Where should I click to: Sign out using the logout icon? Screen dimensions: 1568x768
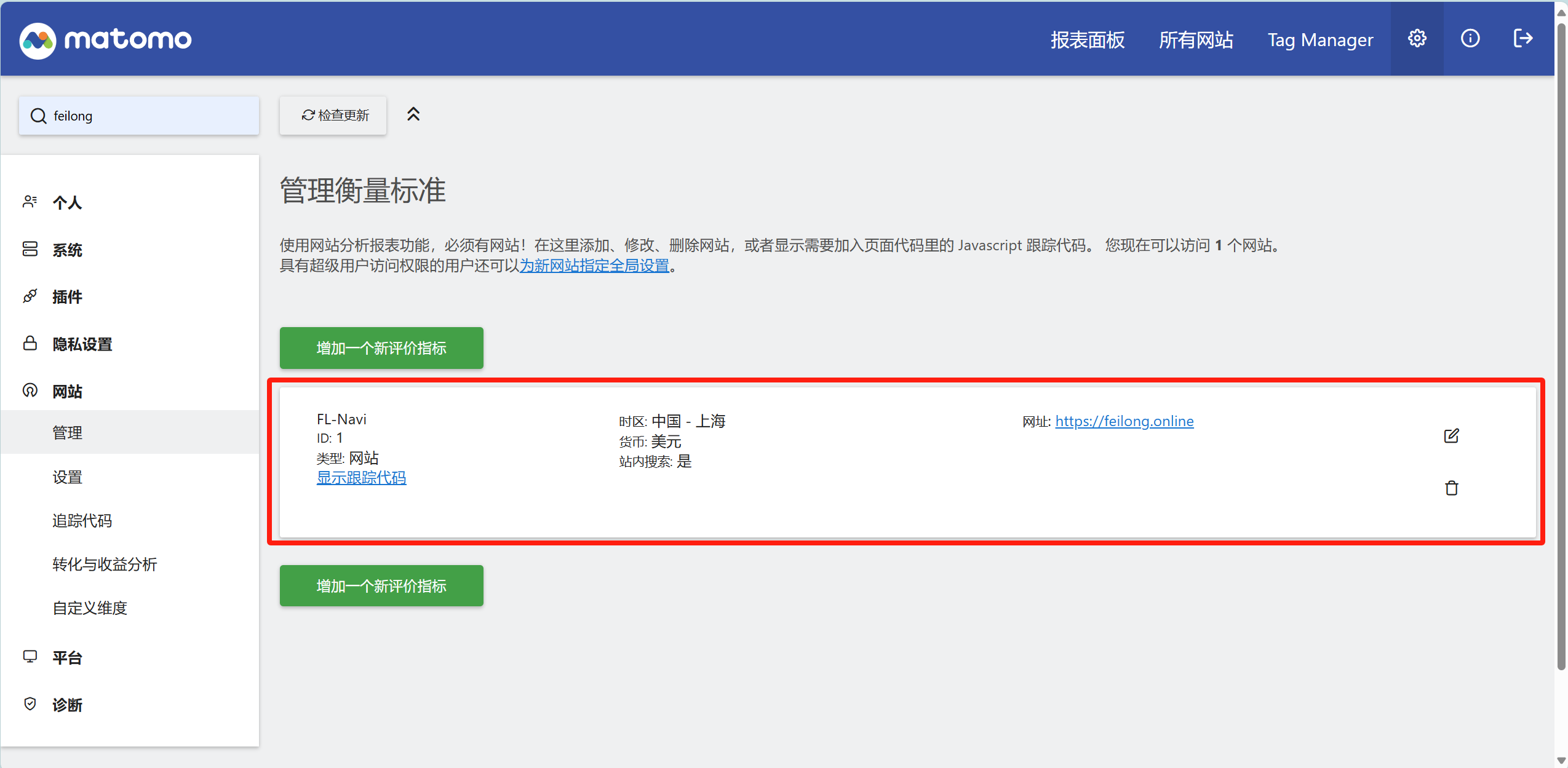(1522, 39)
